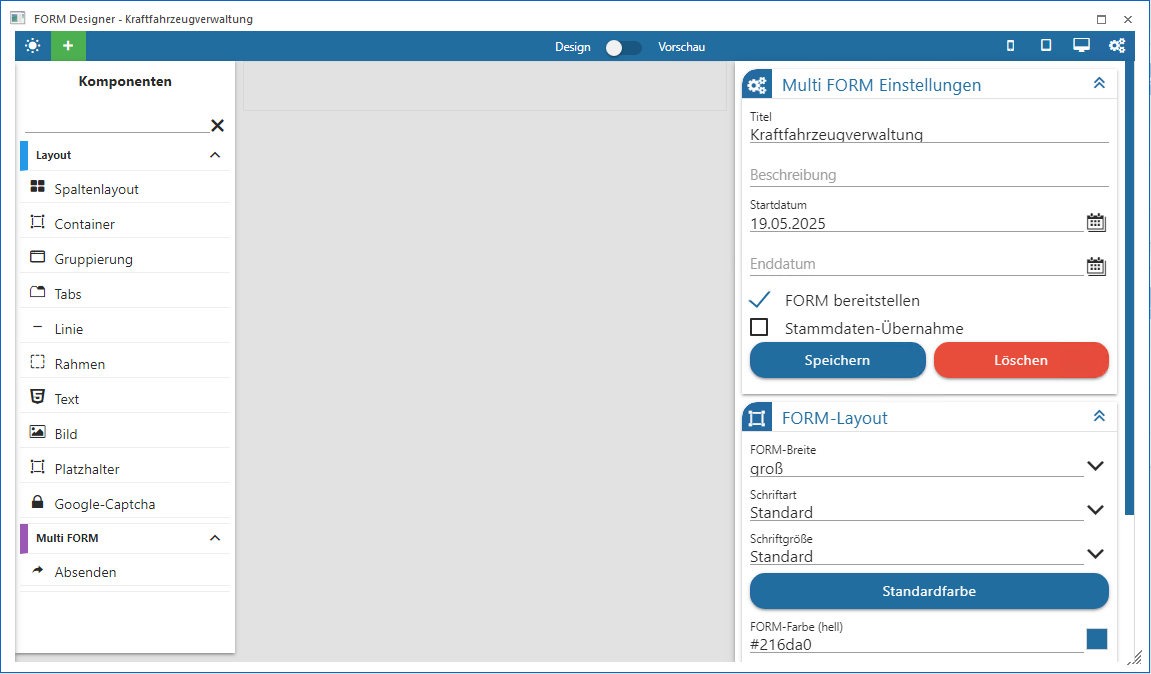The image size is (1151, 674).
Task: Click the Vorschau mode label
Action: 681,47
